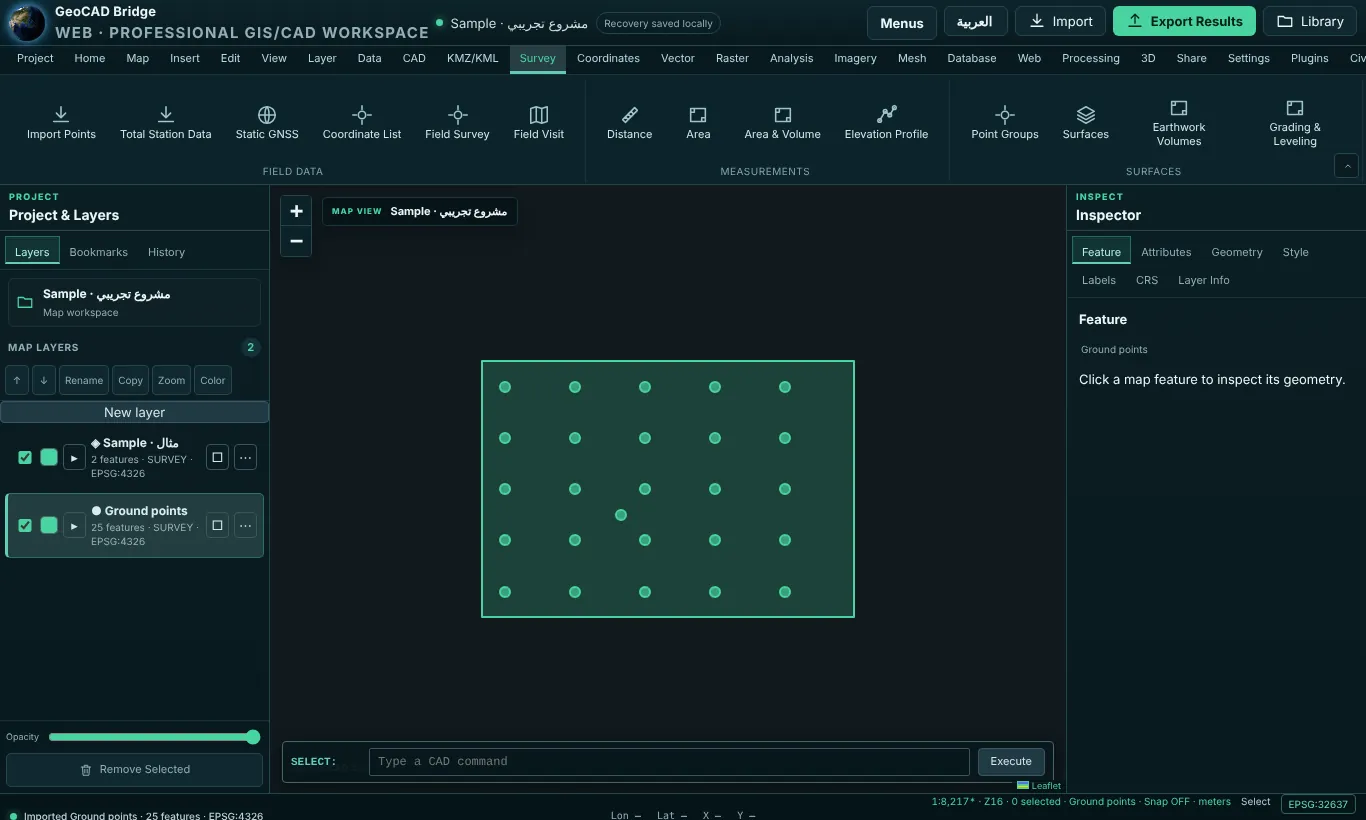Move the selected layer up with the arrow icon
Screen dimensions: 1366x820
coord(17,380)
